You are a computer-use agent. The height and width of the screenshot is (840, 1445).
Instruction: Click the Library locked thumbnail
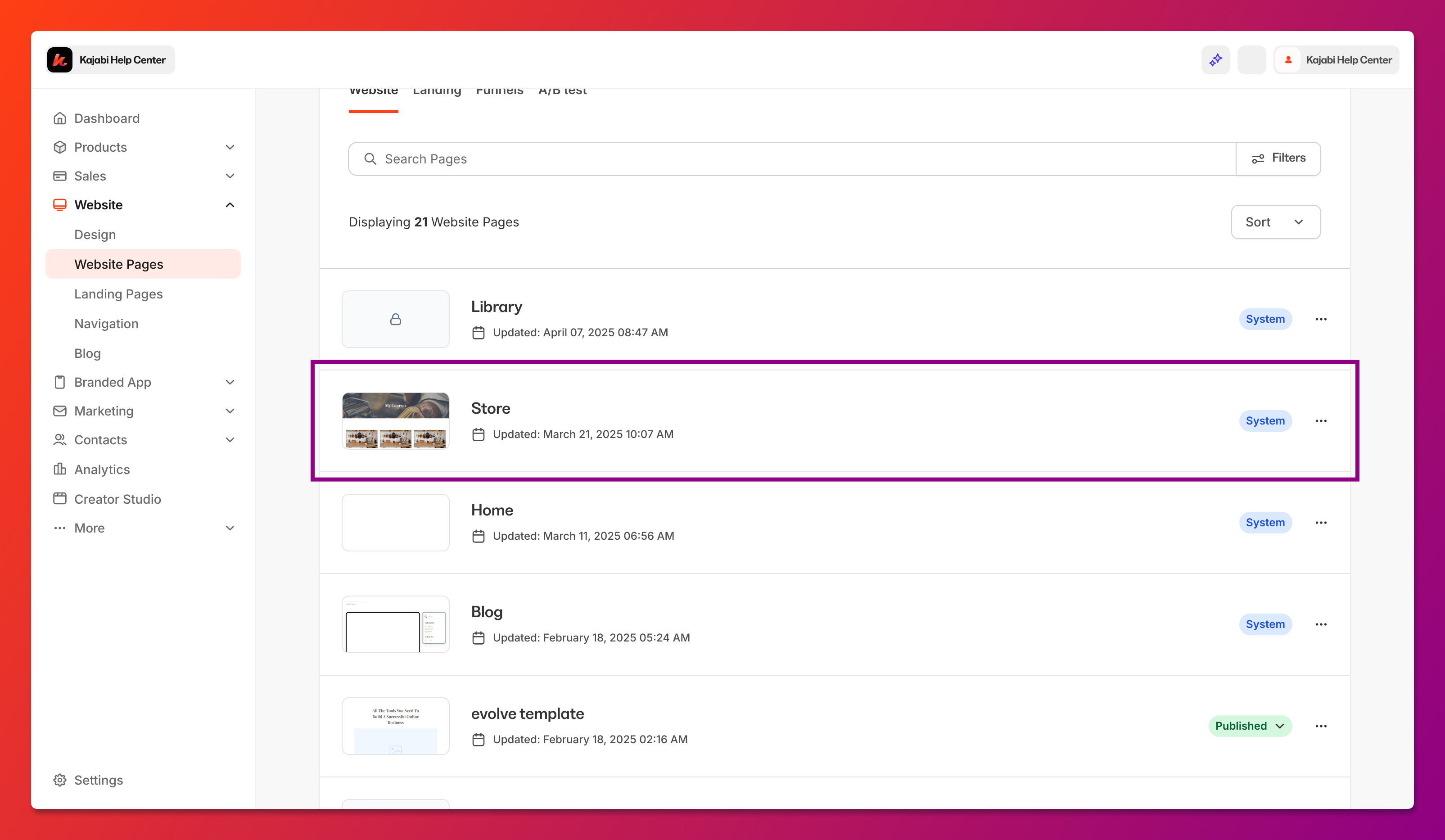(x=396, y=319)
